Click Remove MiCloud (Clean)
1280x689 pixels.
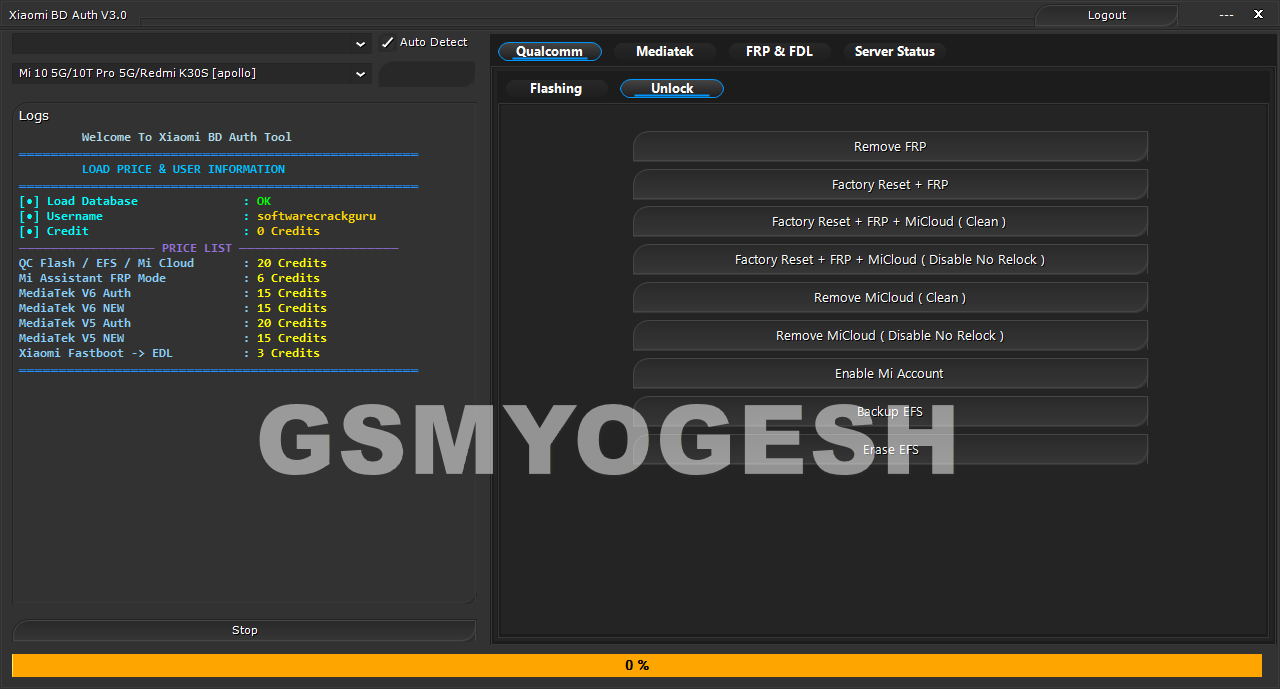click(x=890, y=298)
